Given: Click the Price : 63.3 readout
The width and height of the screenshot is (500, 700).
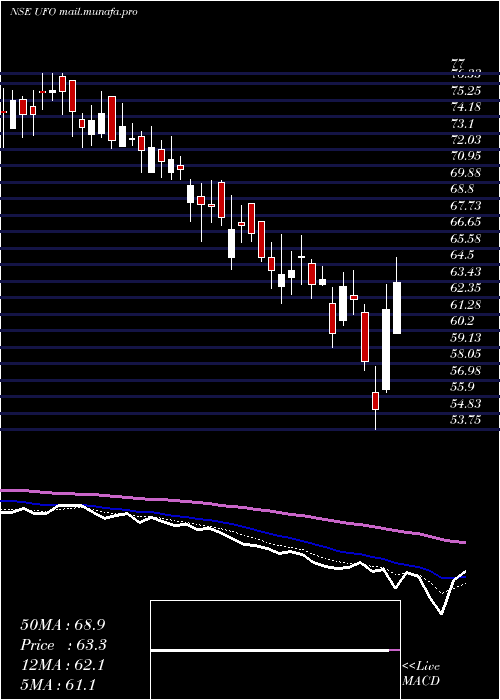Looking at the screenshot, I should coord(64,645).
